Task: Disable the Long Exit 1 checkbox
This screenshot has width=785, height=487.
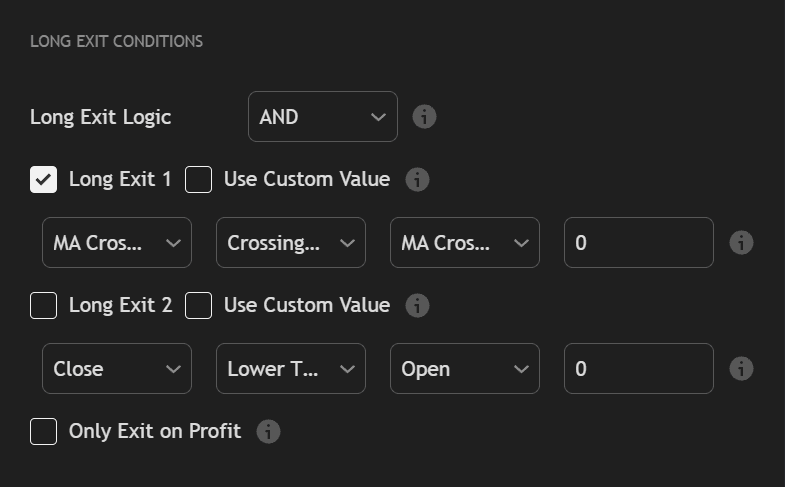Action: pyautogui.click(x=44, y=180)
